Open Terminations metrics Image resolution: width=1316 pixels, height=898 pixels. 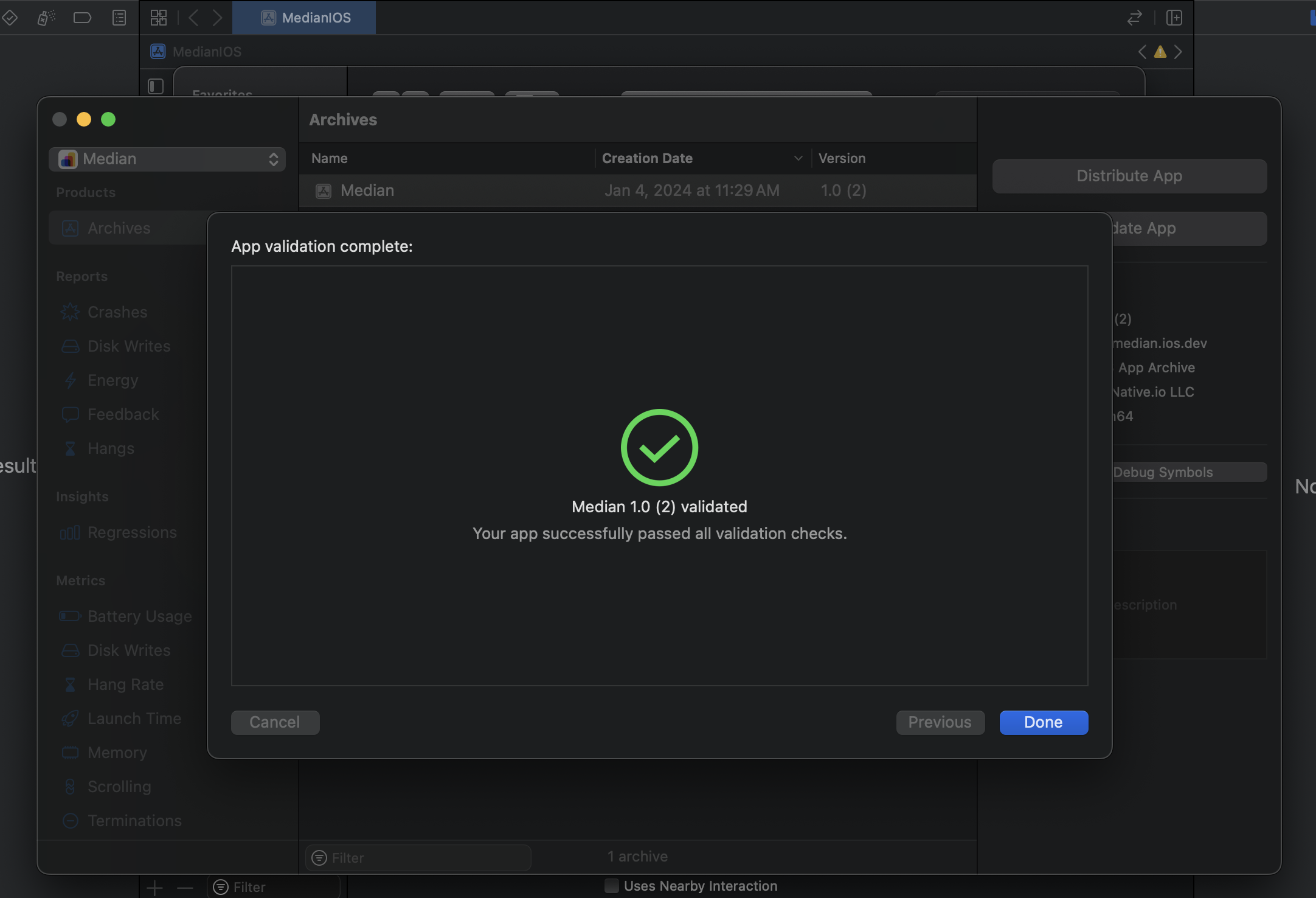[x=134, y=821]
